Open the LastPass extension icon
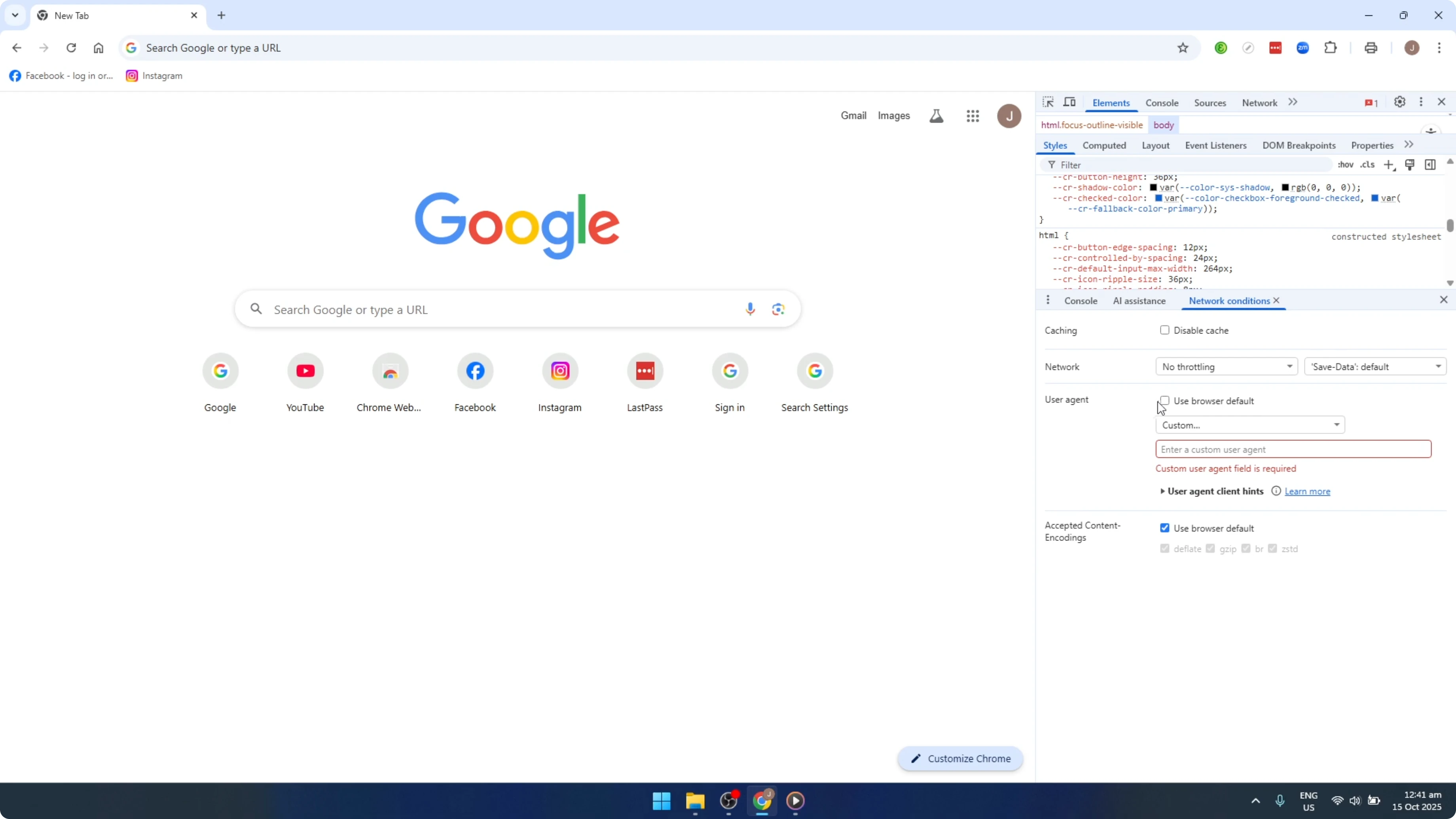The image size is (1456, 819). pos(1276,47)
